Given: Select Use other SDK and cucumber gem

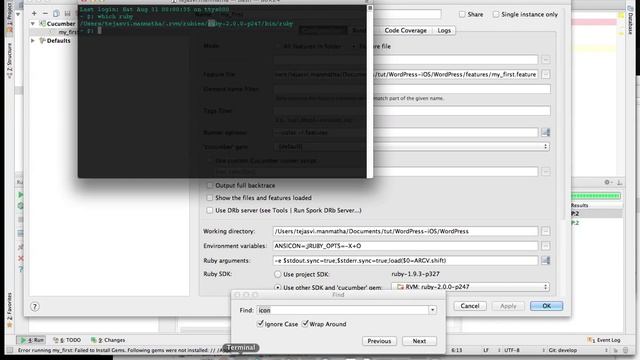Looking at the screenshot, I should point(278,287).
